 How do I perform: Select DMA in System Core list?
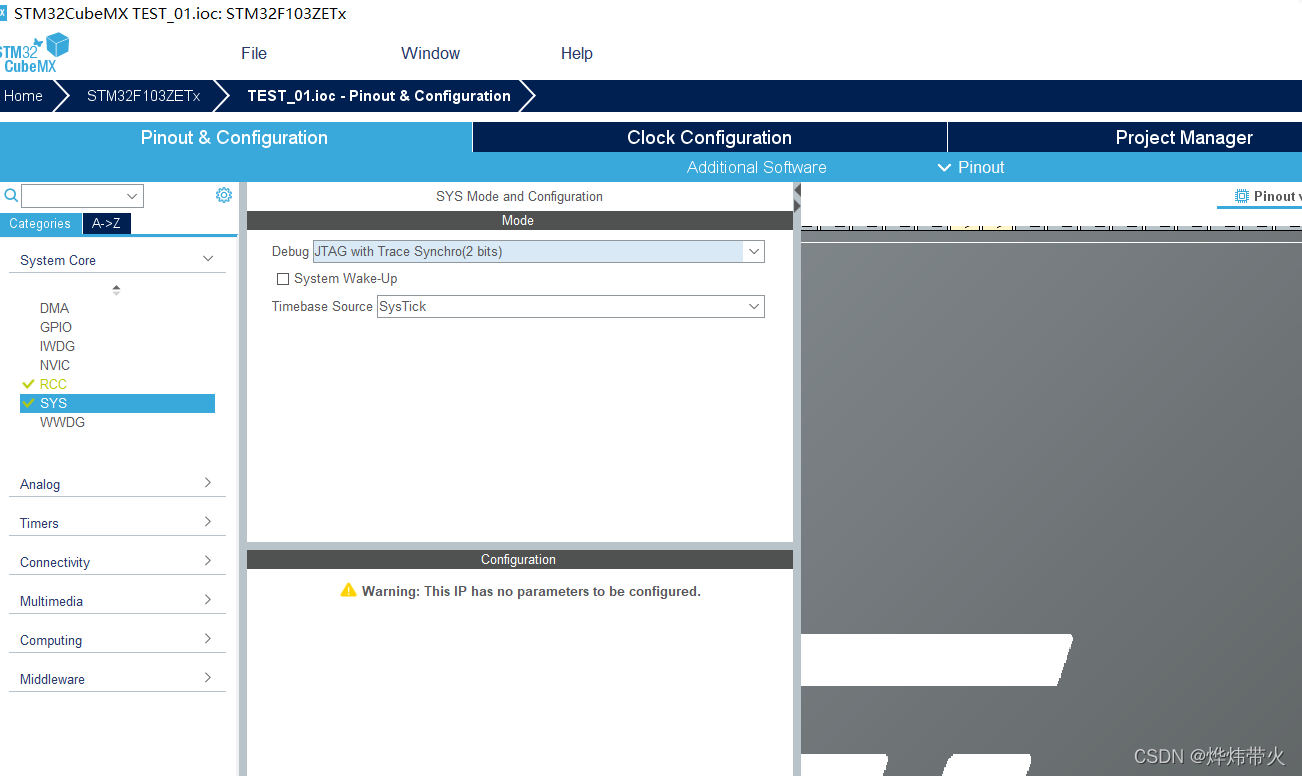(x=54, y=308)
